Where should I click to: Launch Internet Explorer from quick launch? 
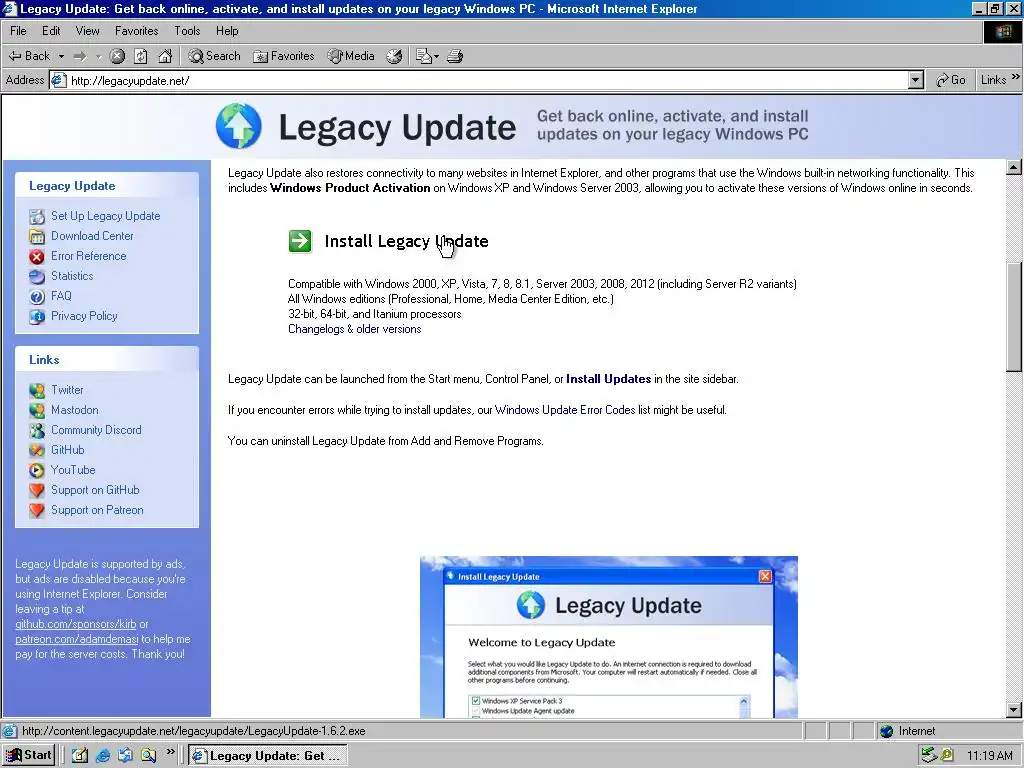pos(103,756)
